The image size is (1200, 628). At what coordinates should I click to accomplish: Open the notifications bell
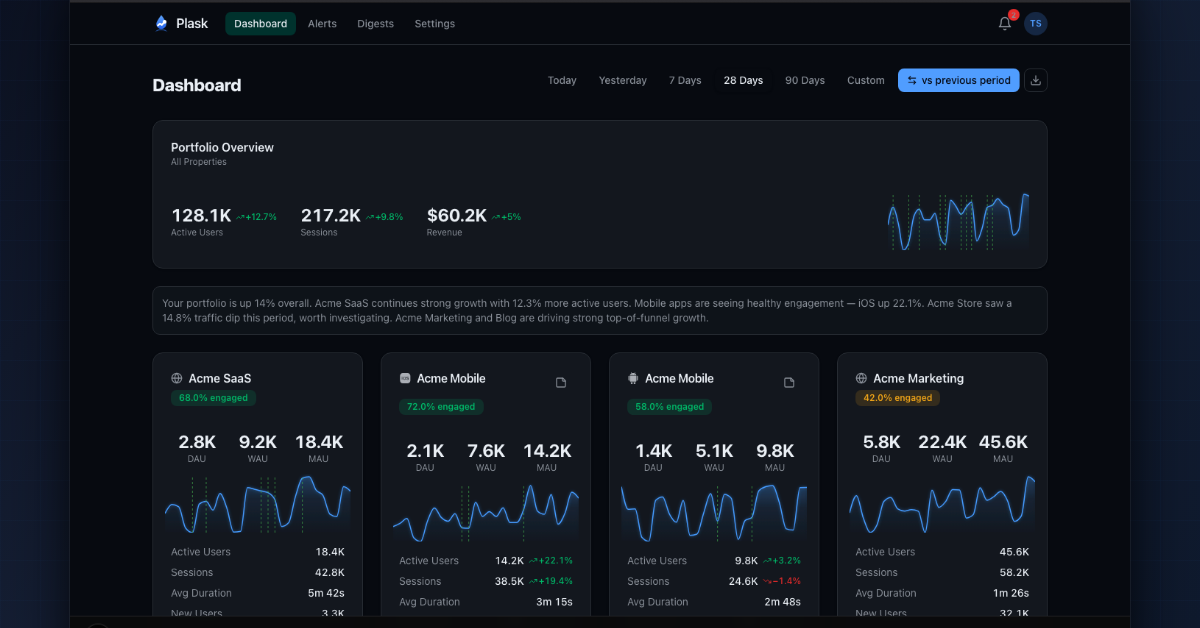point(1004,23)
